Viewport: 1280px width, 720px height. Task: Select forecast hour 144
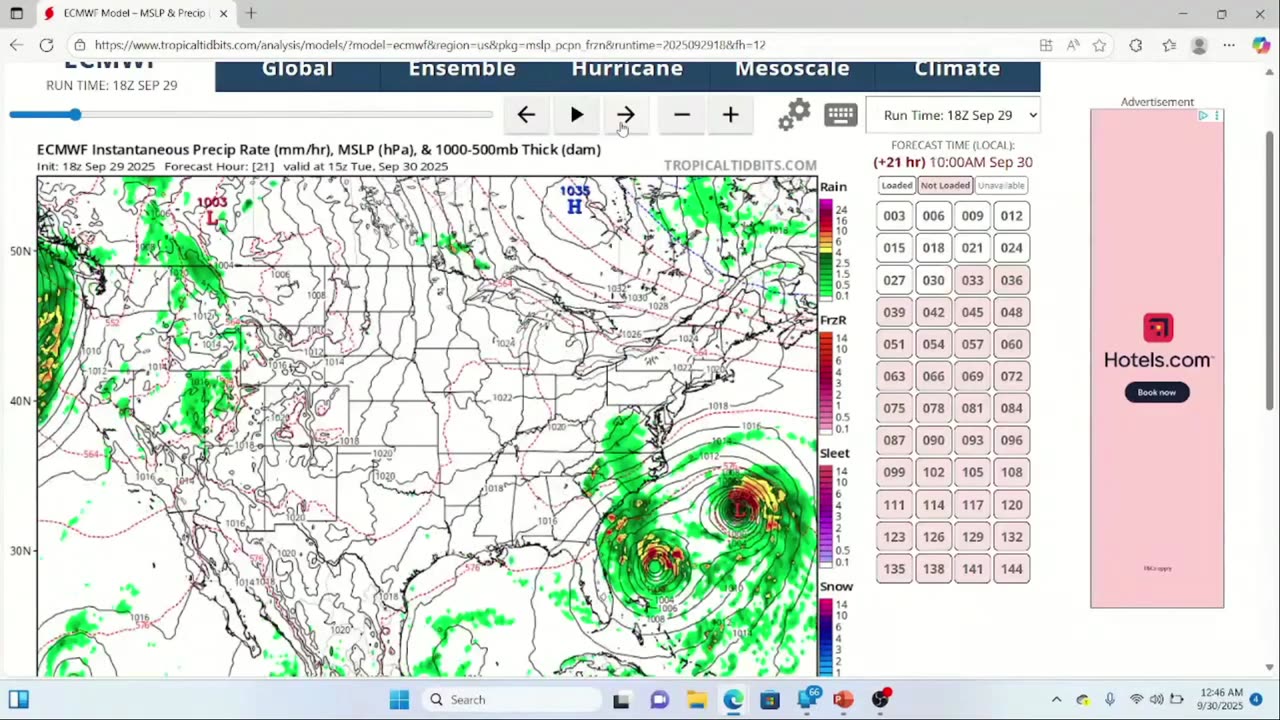click(x=1011, y=569)
